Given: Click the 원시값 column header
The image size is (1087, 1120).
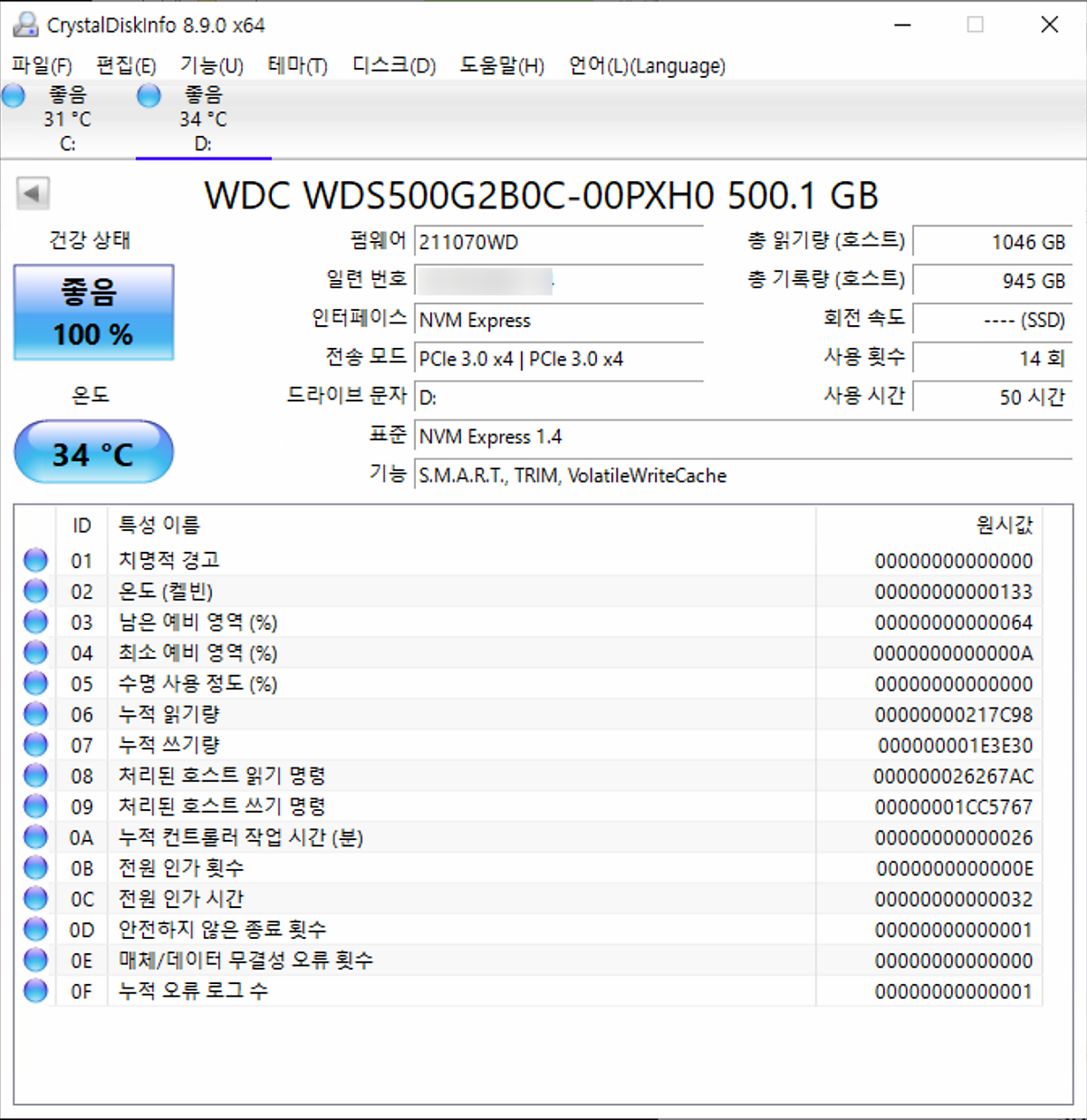Looking at the screenshot, I should pos(929,526).
